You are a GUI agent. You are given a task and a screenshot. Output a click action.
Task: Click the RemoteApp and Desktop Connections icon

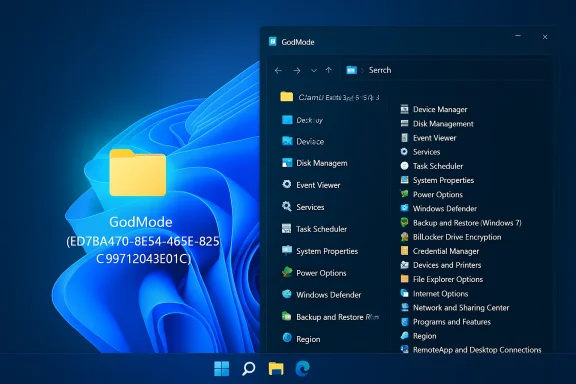404,349
